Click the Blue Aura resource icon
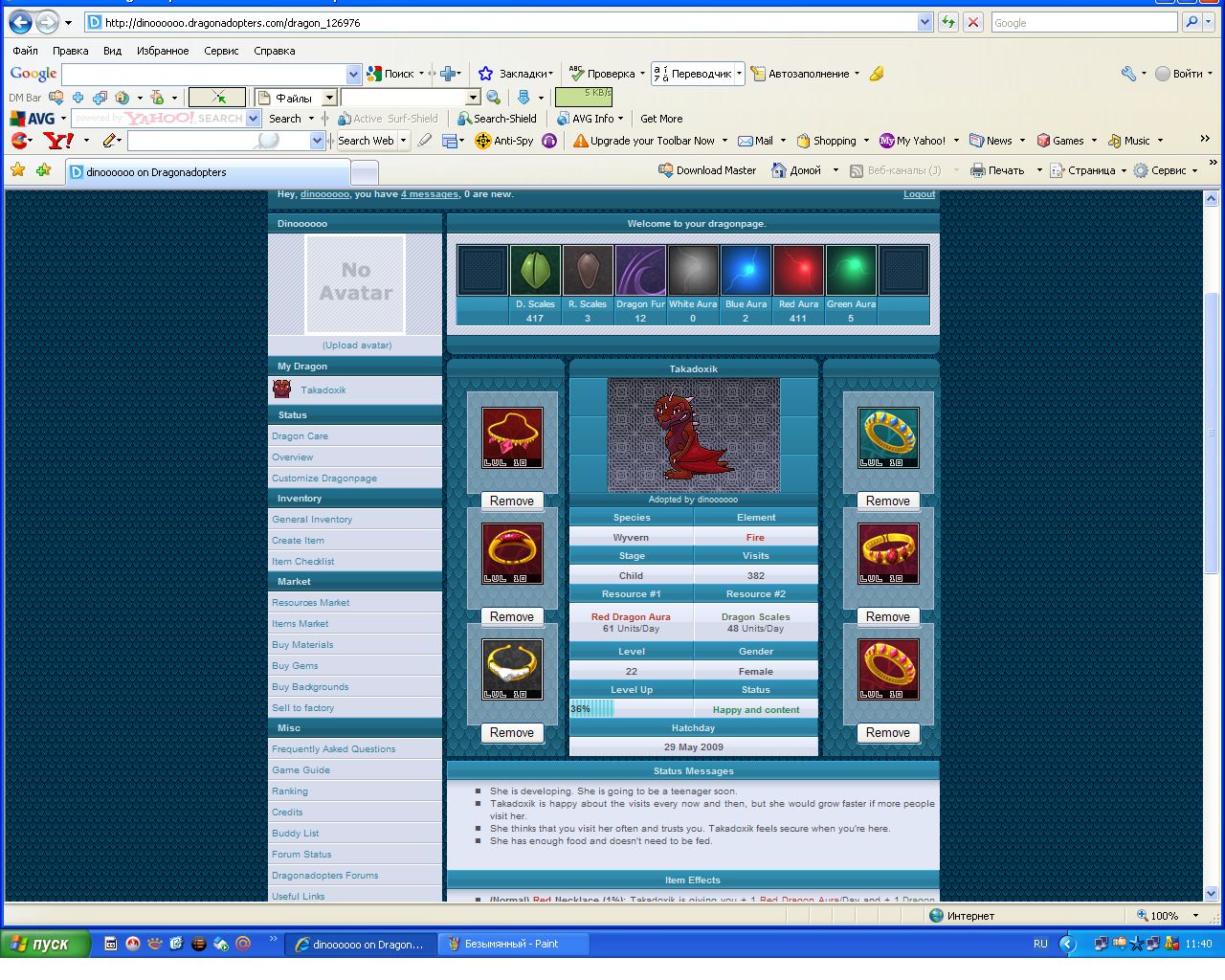Viewport: 1225px width, 980px height. click(746, 271)
